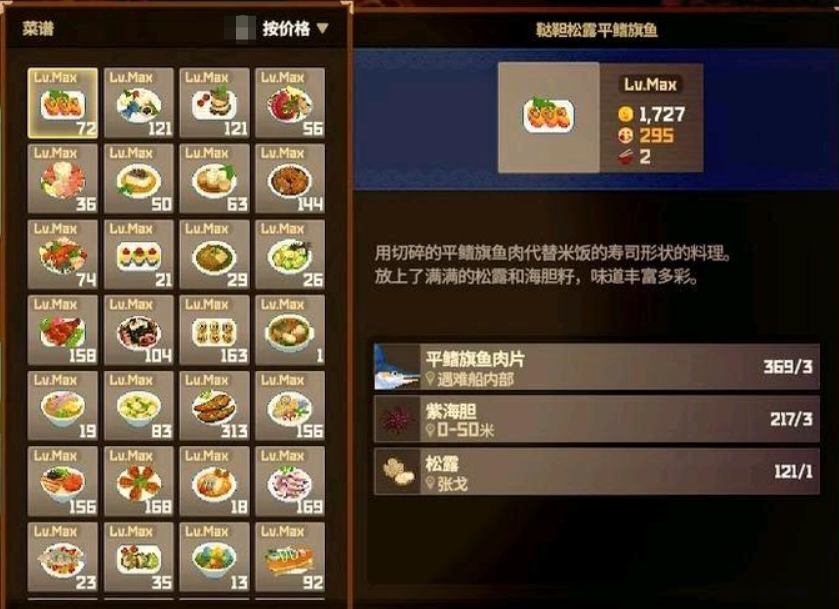Click the recipe tile with count 104

pos(139,330)
